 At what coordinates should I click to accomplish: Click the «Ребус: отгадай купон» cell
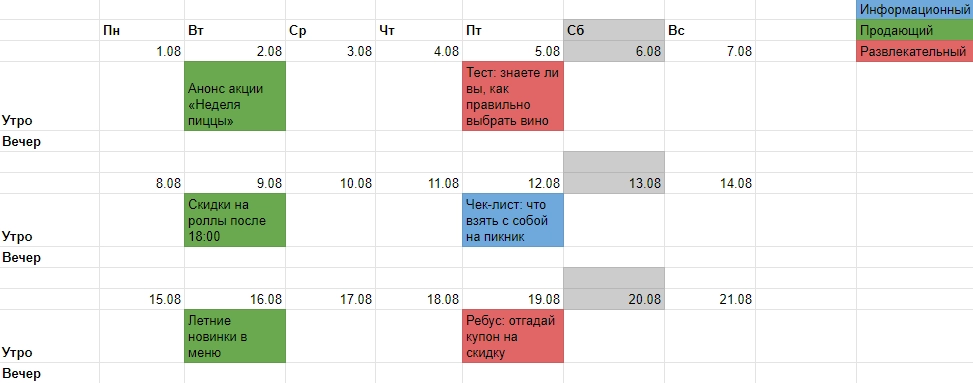tap(513, 336)
